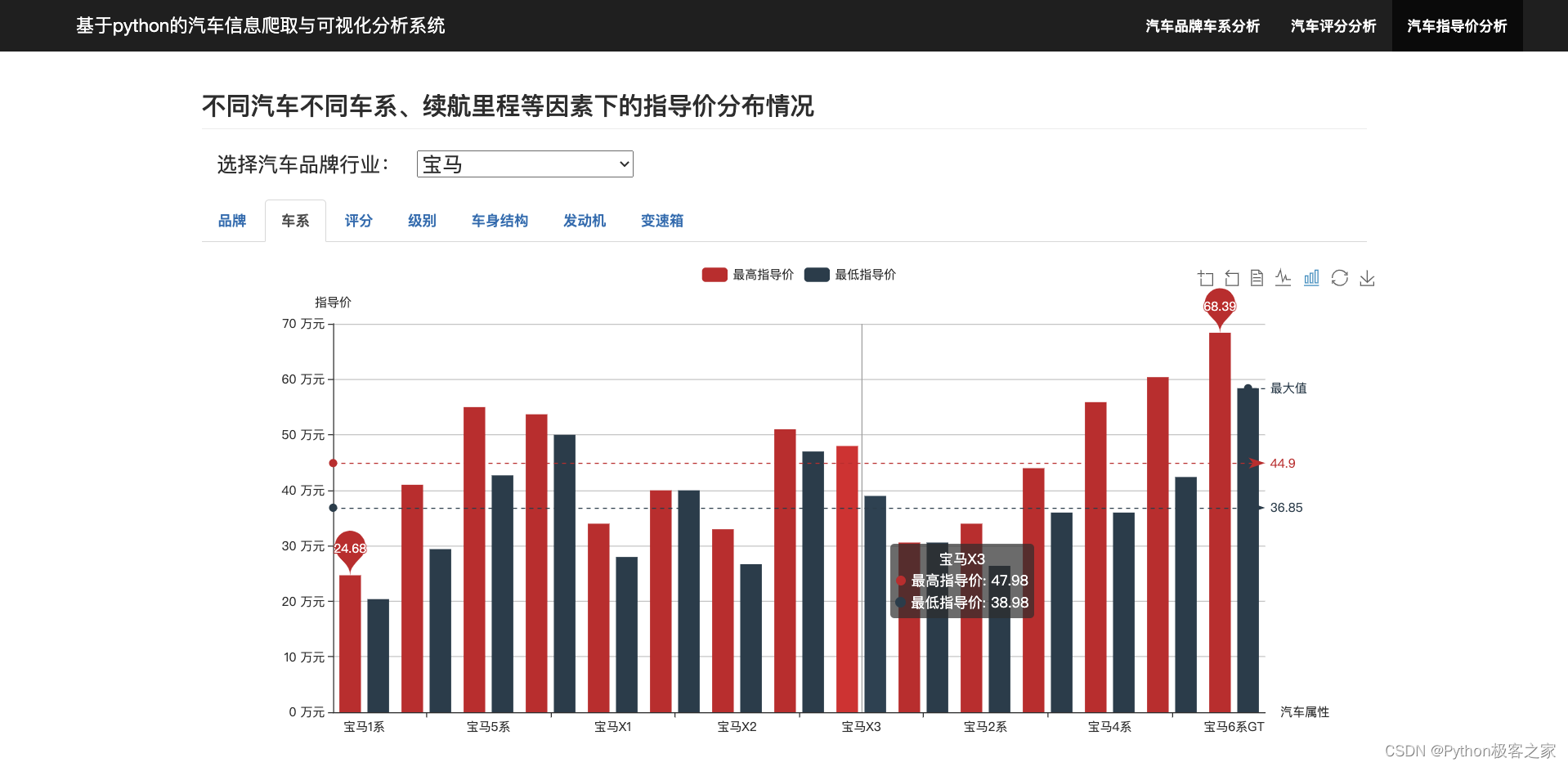1568x767 pixels.
Task: Click the 宝马5系 axis label
Action: (x=488, y=727)
